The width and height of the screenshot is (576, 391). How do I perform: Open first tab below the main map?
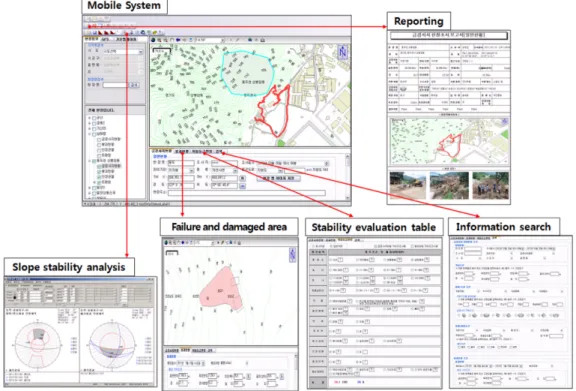(161, 151)
